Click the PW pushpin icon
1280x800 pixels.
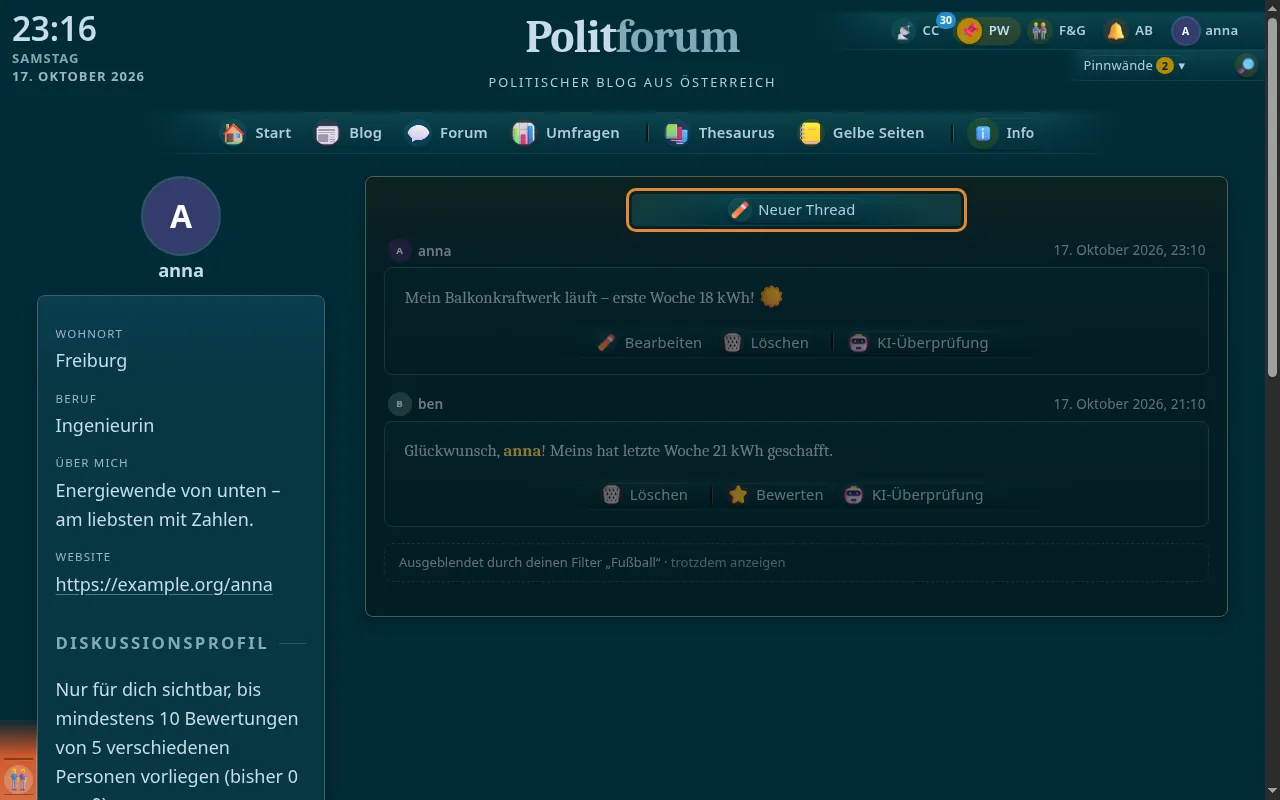pyautogui.click(x=969, y=31)
